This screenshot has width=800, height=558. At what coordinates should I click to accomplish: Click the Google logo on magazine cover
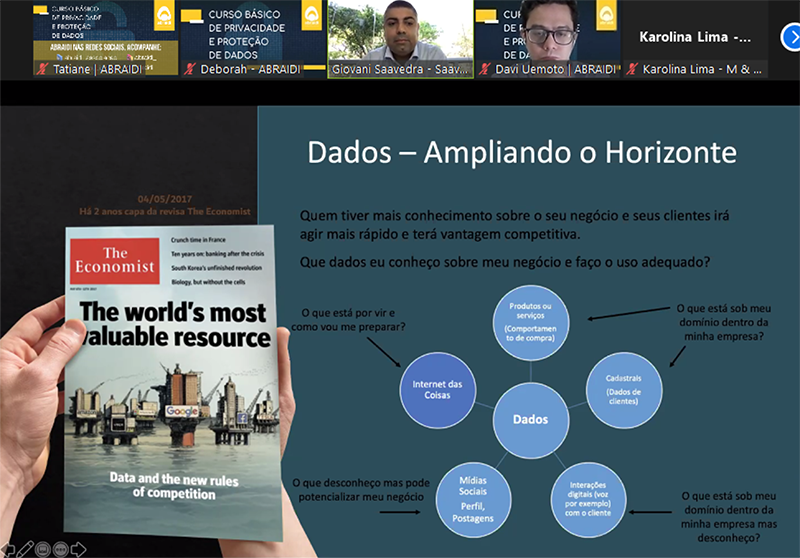(182, 411)
